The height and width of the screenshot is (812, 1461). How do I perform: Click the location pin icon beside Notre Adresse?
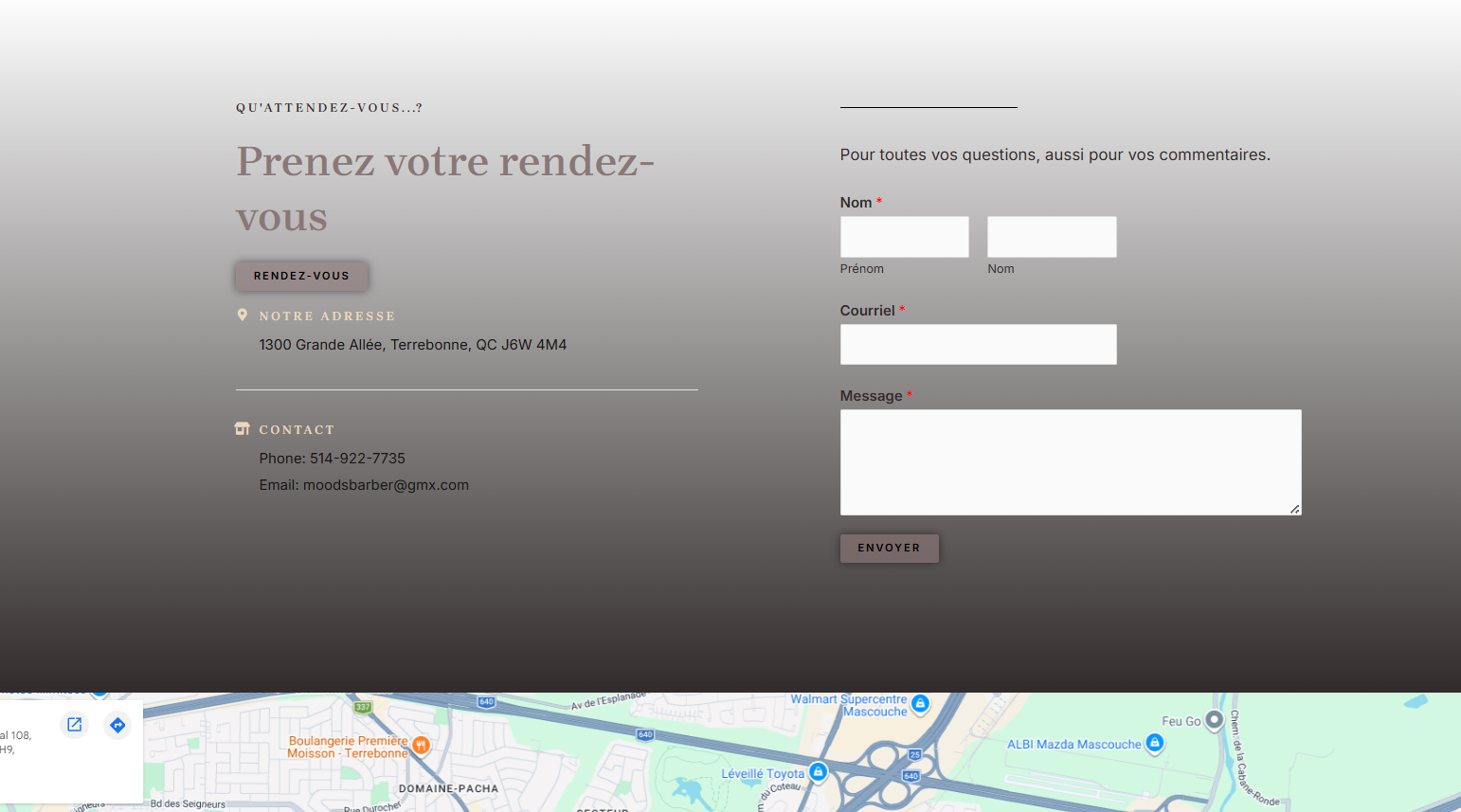tap(243, 315)
